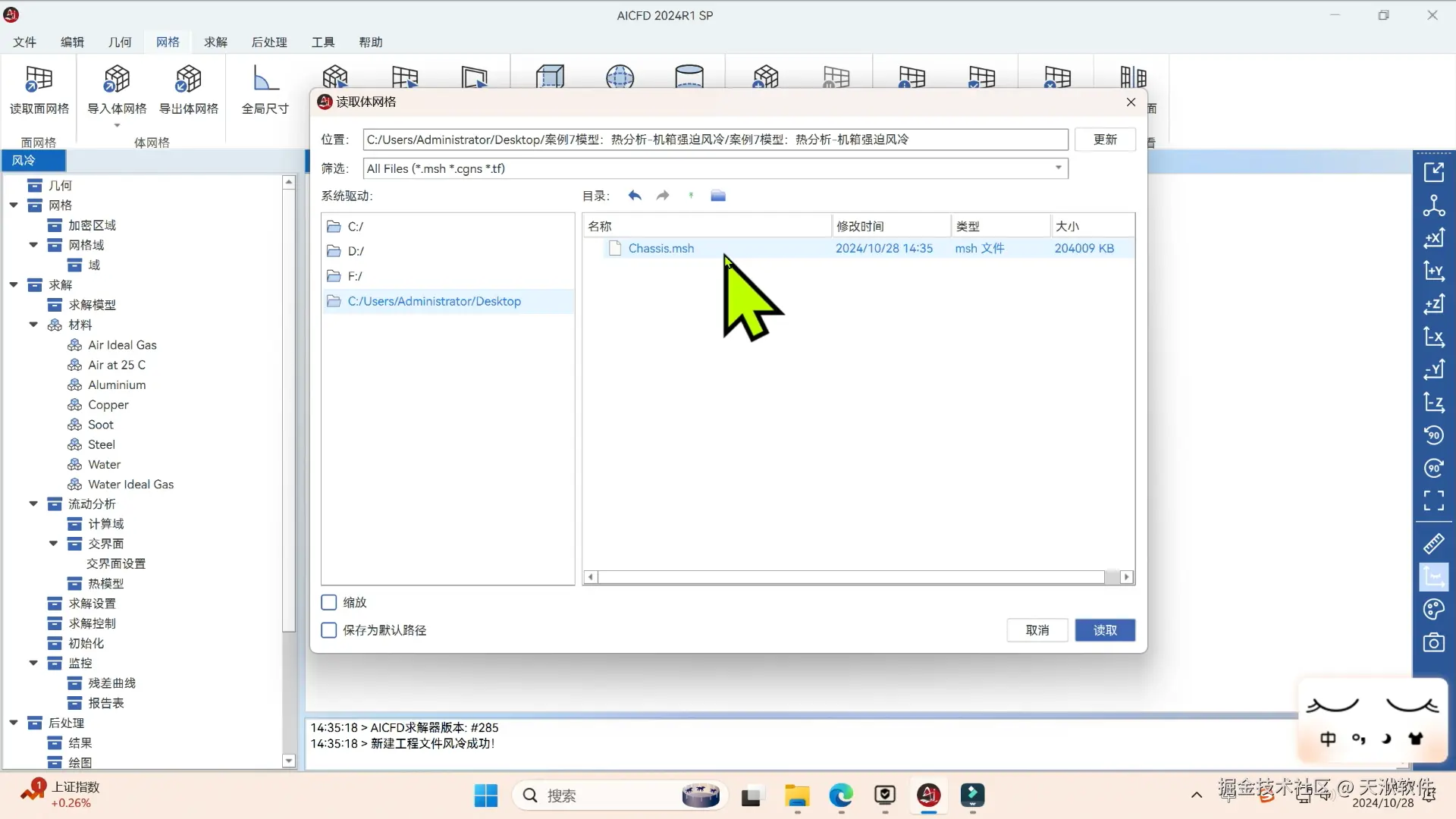Collapse the 流动分析 tree node
This screenshot has height=819, width=1456.
[33, 504]
